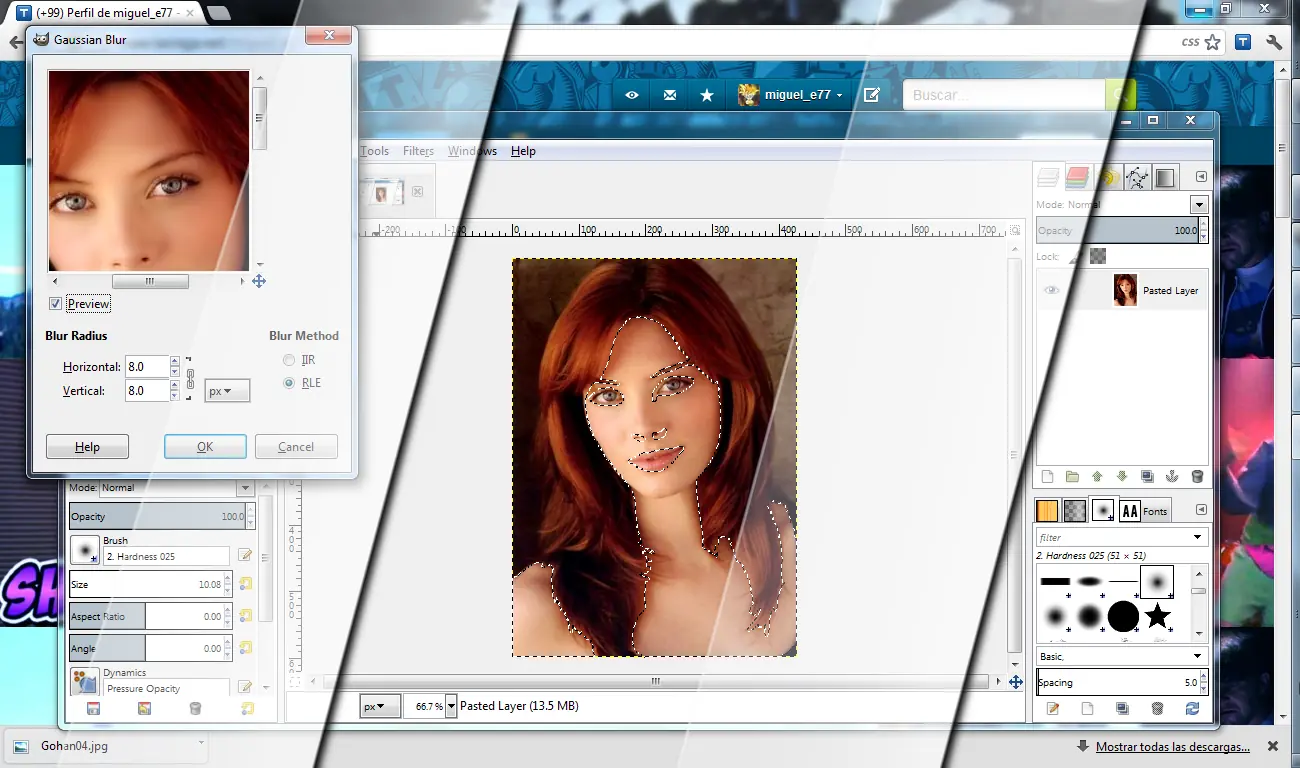Select the star-shaped brush

[x=1157, y=615]
